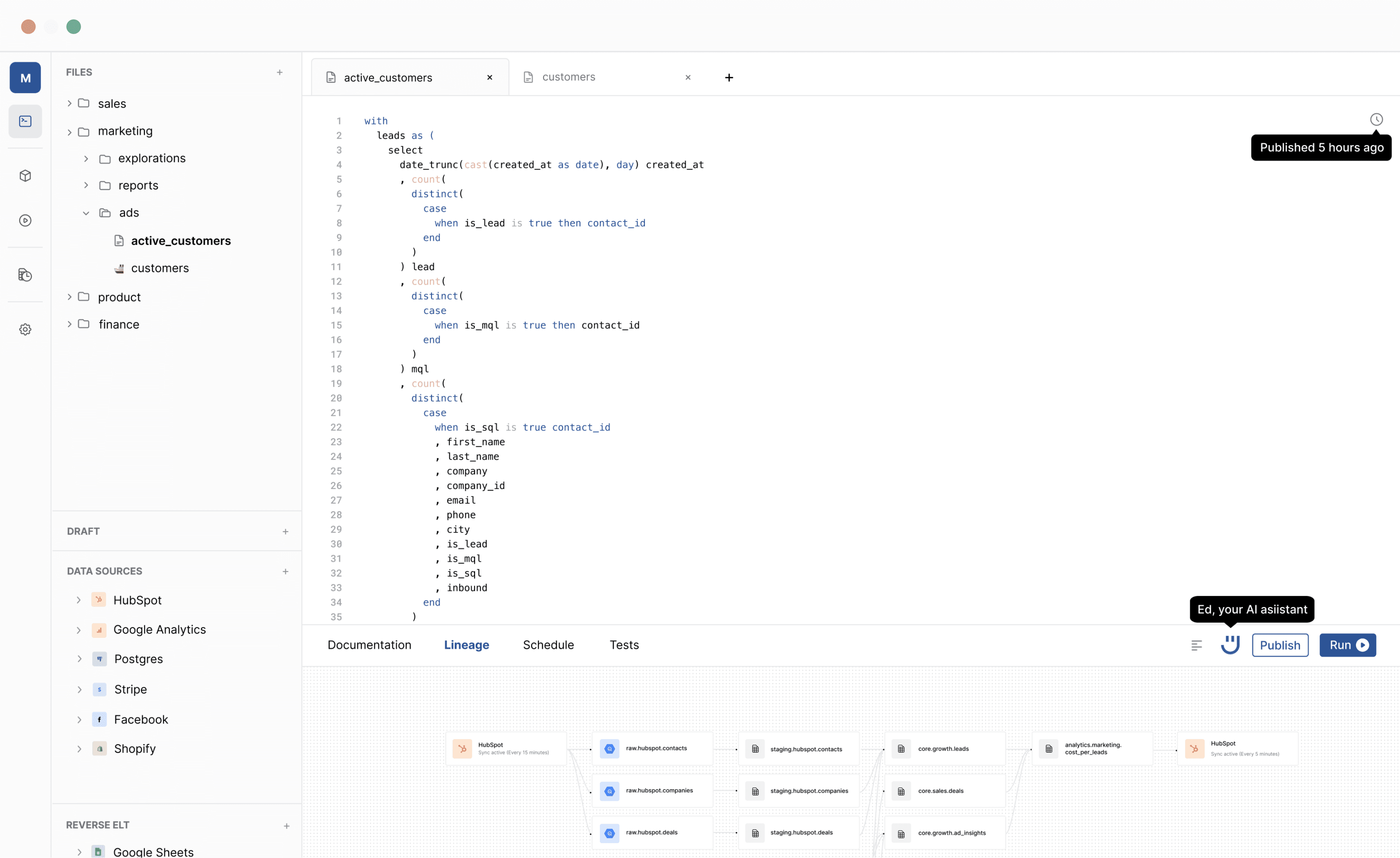Open the Schedule tab
The image size is (1400, 858).
[x=548, y=645]
